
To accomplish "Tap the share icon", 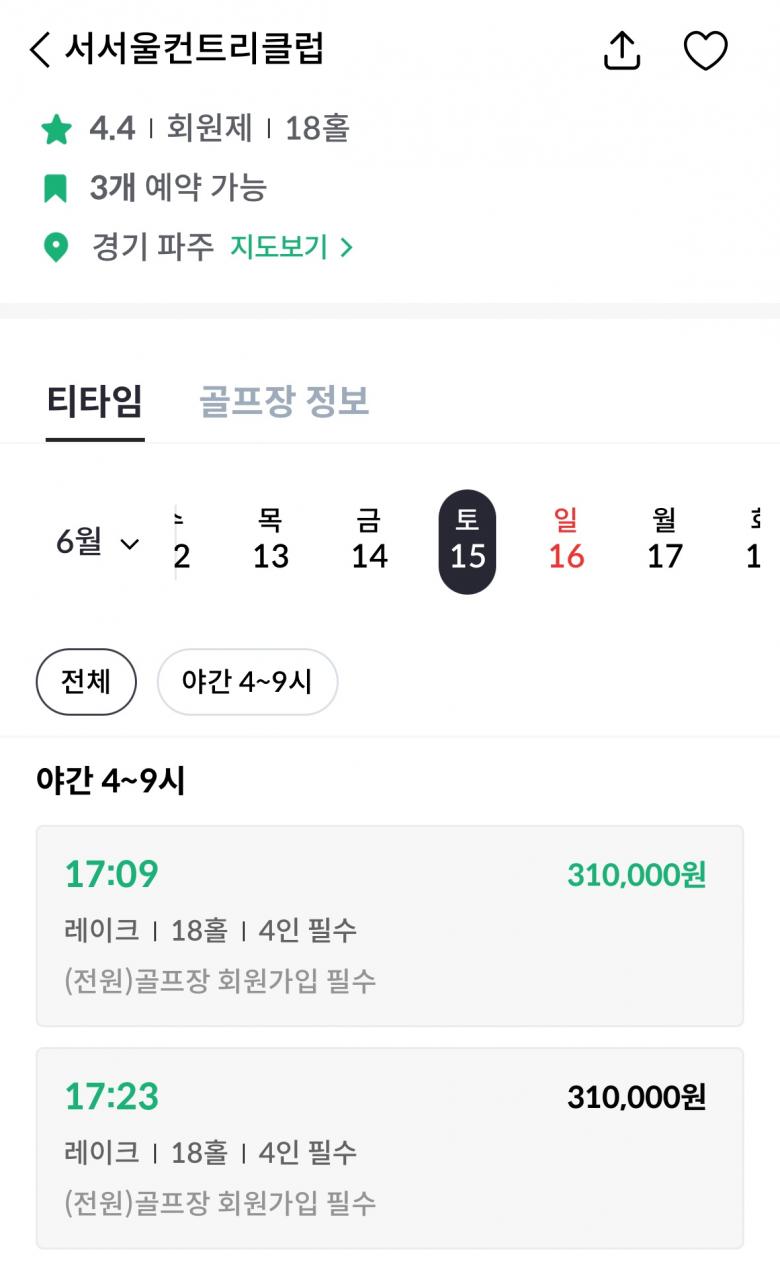I will (622, 50).
